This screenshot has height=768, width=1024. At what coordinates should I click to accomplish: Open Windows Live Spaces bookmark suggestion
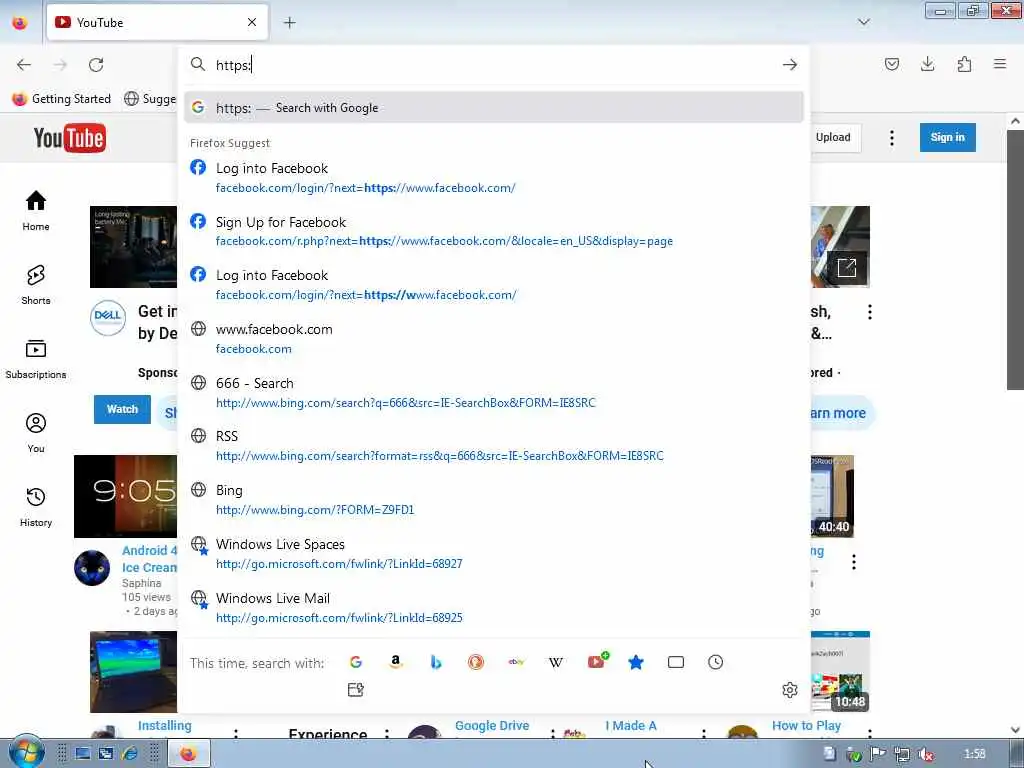[494, 553]
